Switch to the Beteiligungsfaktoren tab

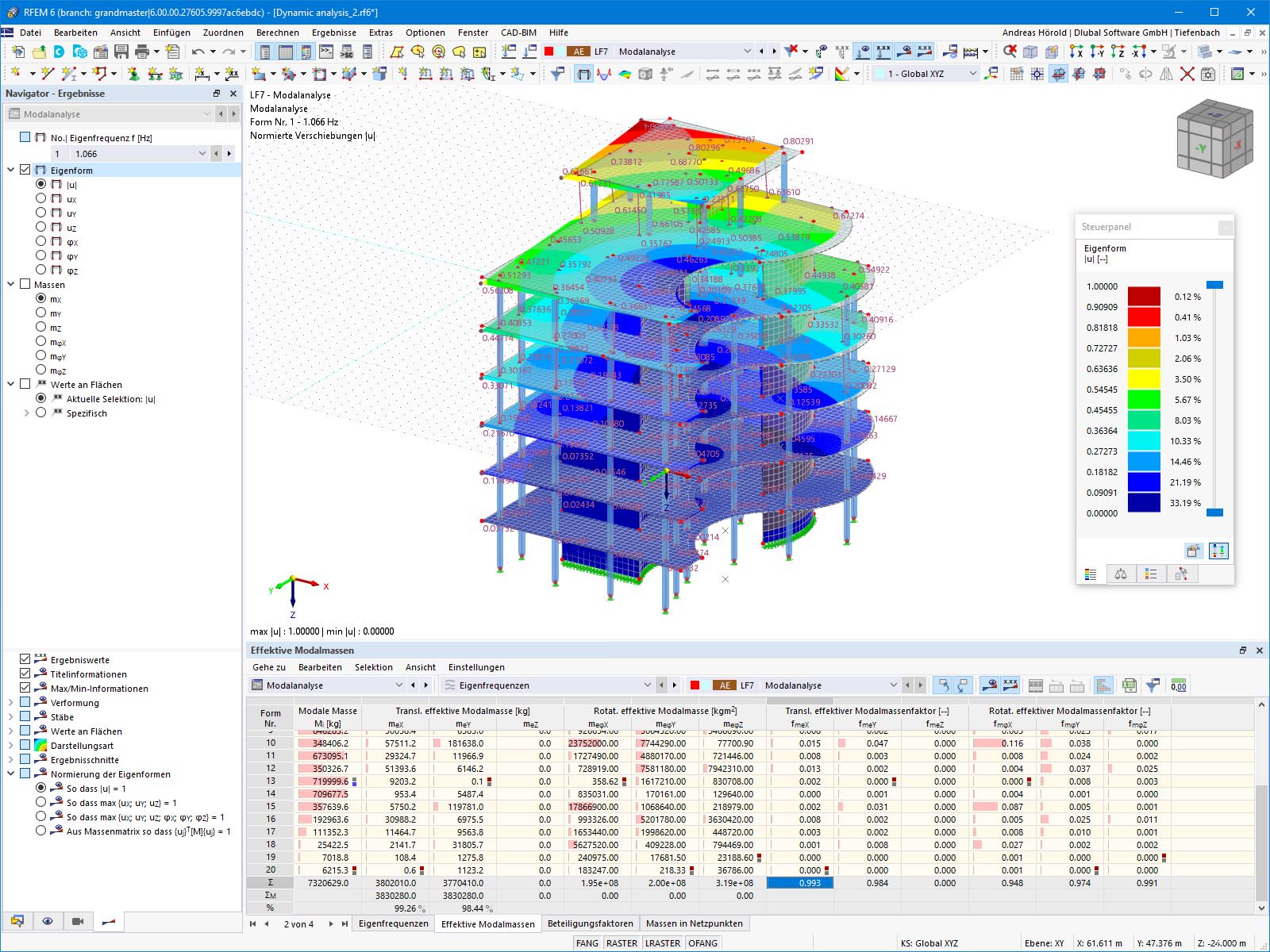pyautogui.click(x=590, y=923)
